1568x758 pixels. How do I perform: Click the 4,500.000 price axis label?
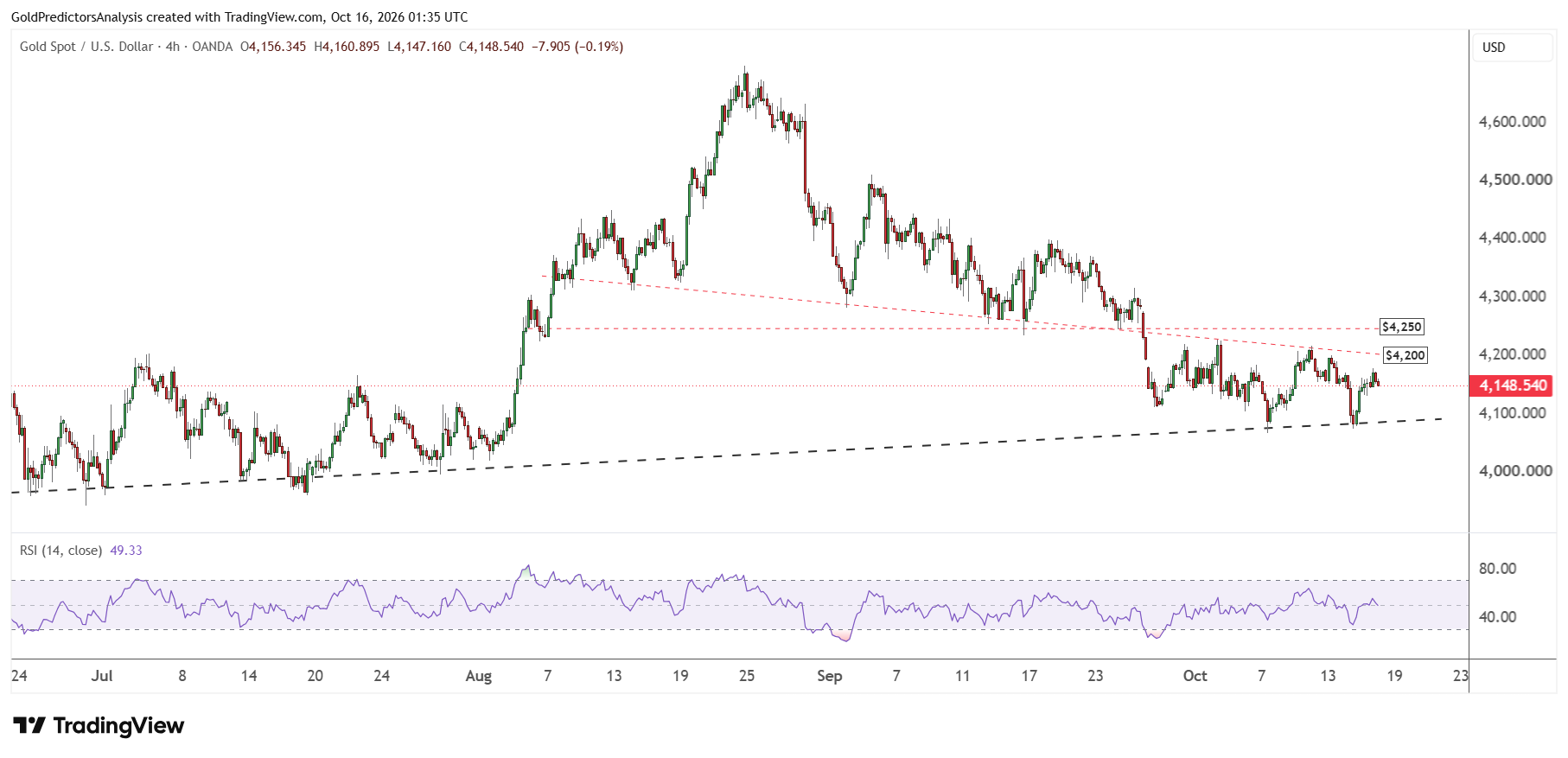pos(1515,180)
